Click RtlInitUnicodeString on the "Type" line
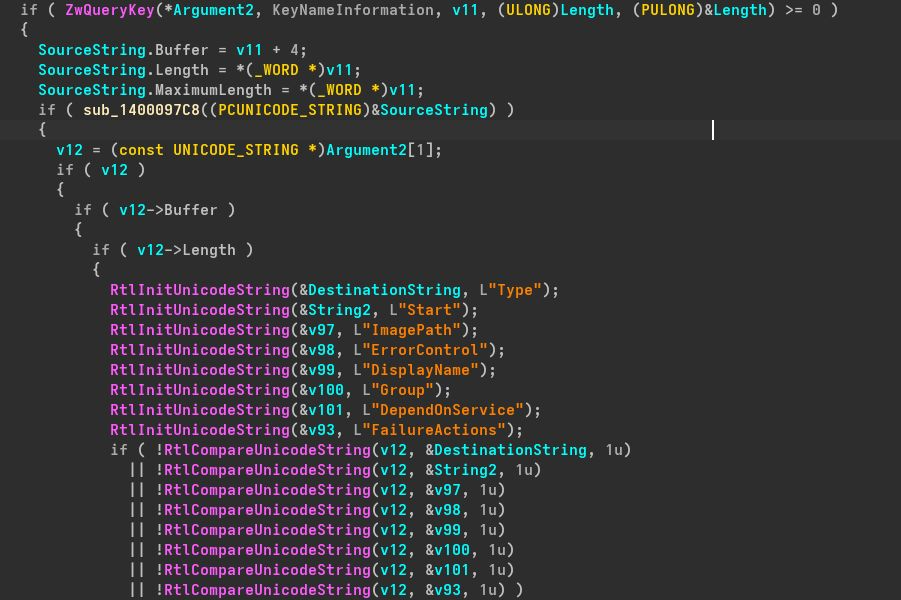The height and width of the screenshot is (600, 901). coord(200,290)
